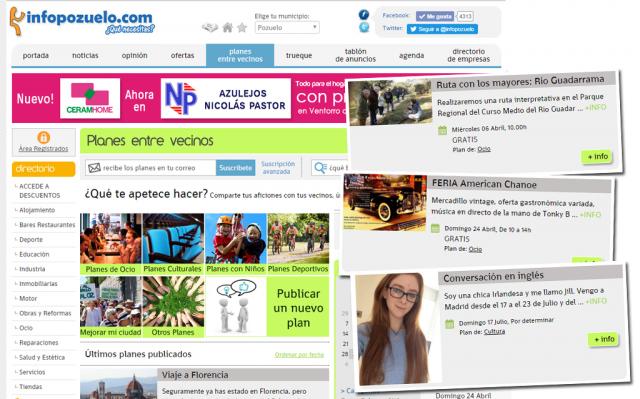
Task: Open the directorio de empresas tab
Action: tap(469, 55)
